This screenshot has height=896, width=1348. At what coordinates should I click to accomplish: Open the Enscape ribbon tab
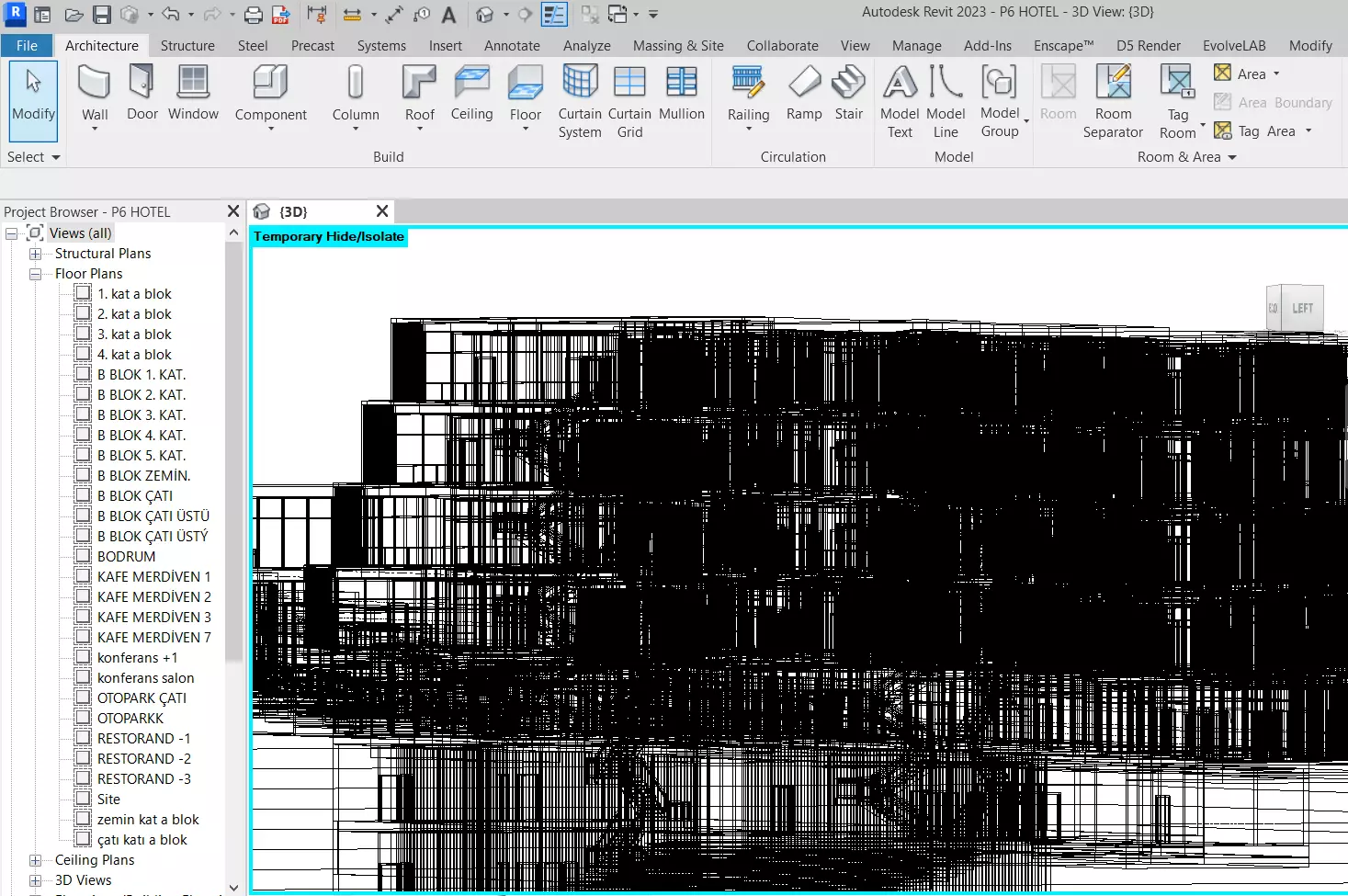[1063, 46]
